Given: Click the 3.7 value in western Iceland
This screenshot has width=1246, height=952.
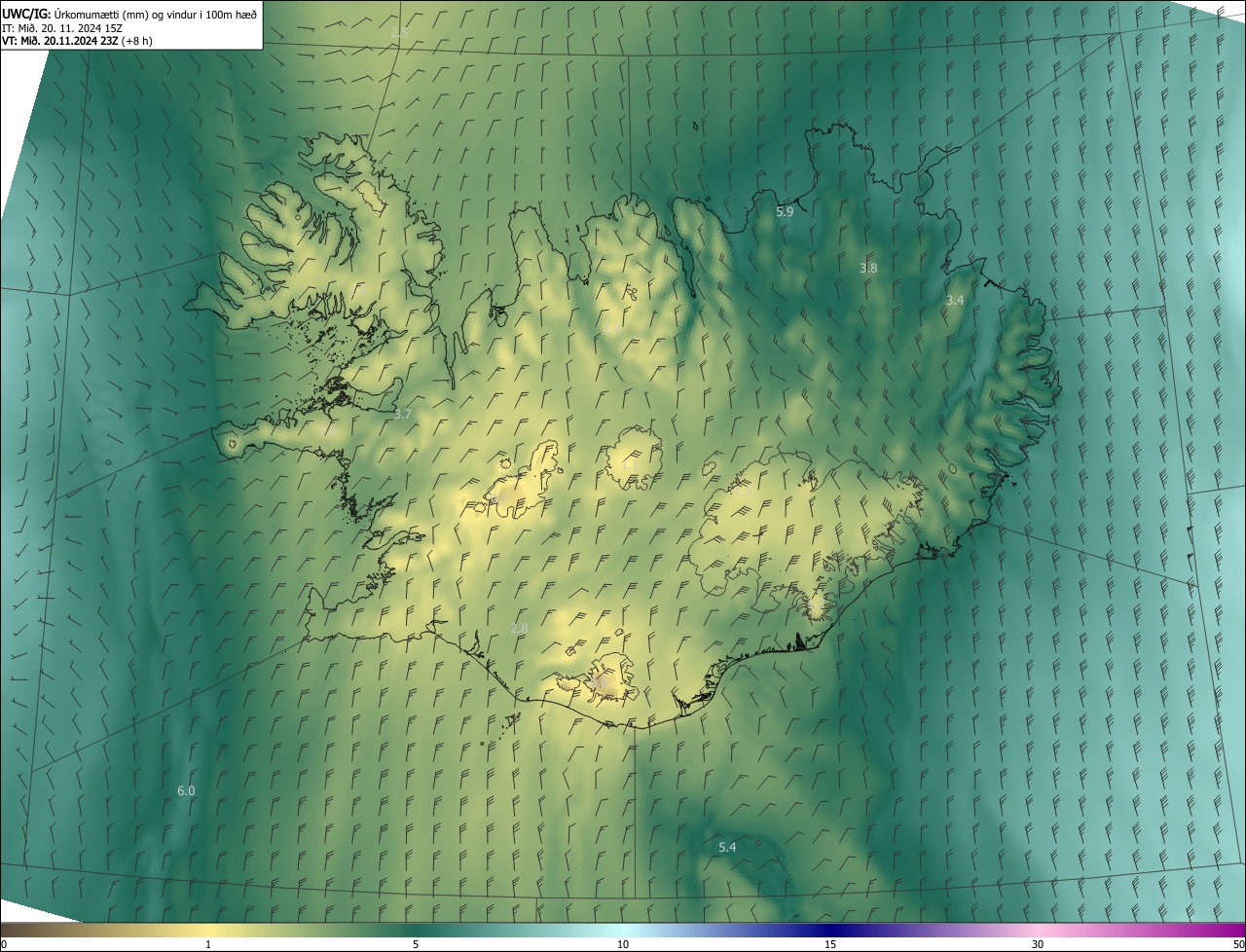Looking at the screenshot, I should (403, 414).
